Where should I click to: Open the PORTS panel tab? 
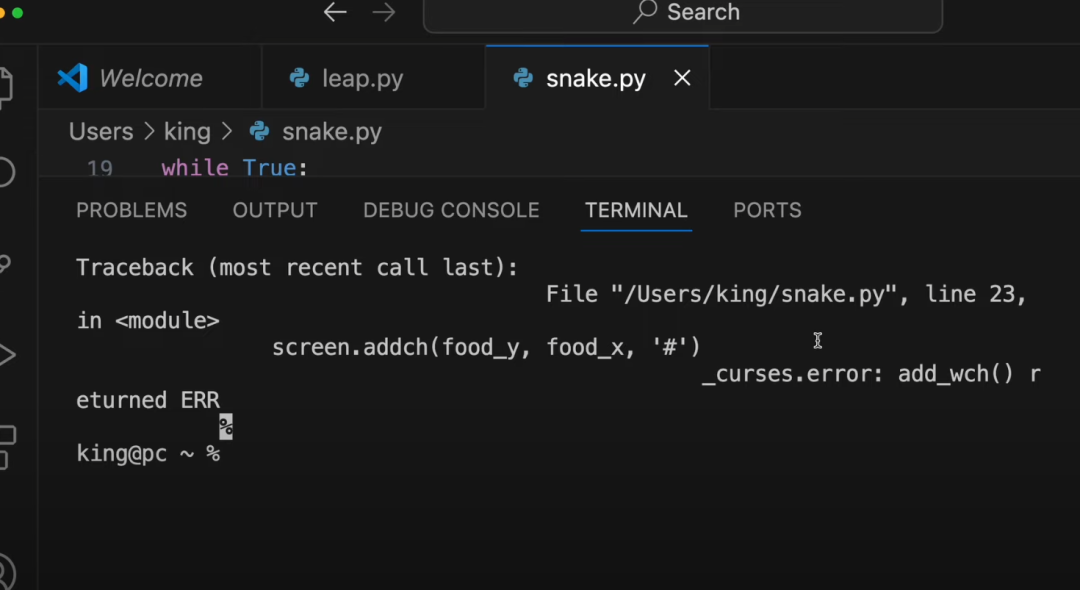point(767,210)
